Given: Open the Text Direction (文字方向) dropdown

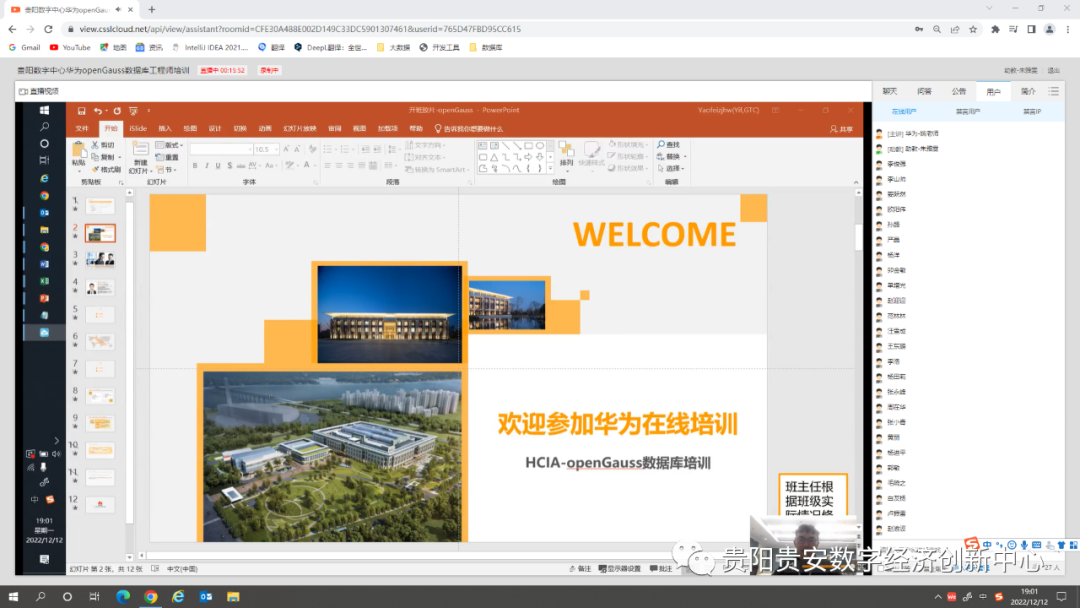Looking at the screenshot, I should [425, 145].
